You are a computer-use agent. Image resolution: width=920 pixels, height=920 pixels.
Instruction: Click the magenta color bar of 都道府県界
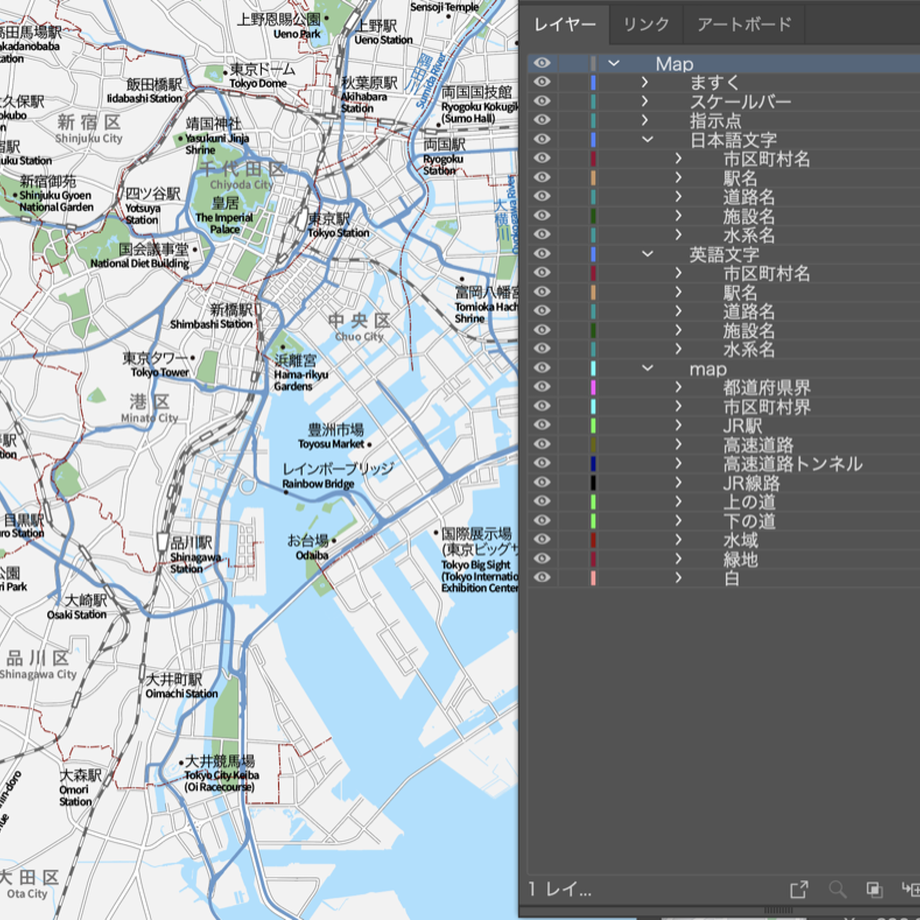click(x=593, y=387)
